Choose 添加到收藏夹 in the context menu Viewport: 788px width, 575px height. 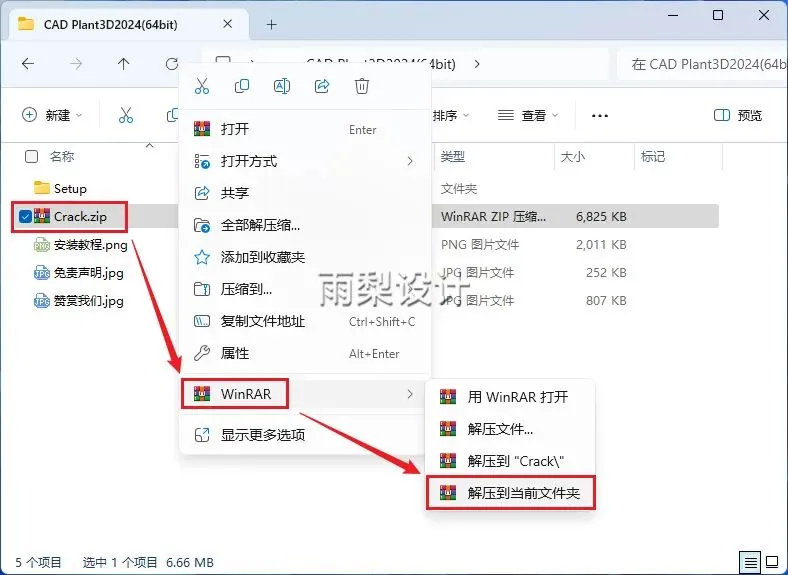pyautogui.click(x=305, y=257)
